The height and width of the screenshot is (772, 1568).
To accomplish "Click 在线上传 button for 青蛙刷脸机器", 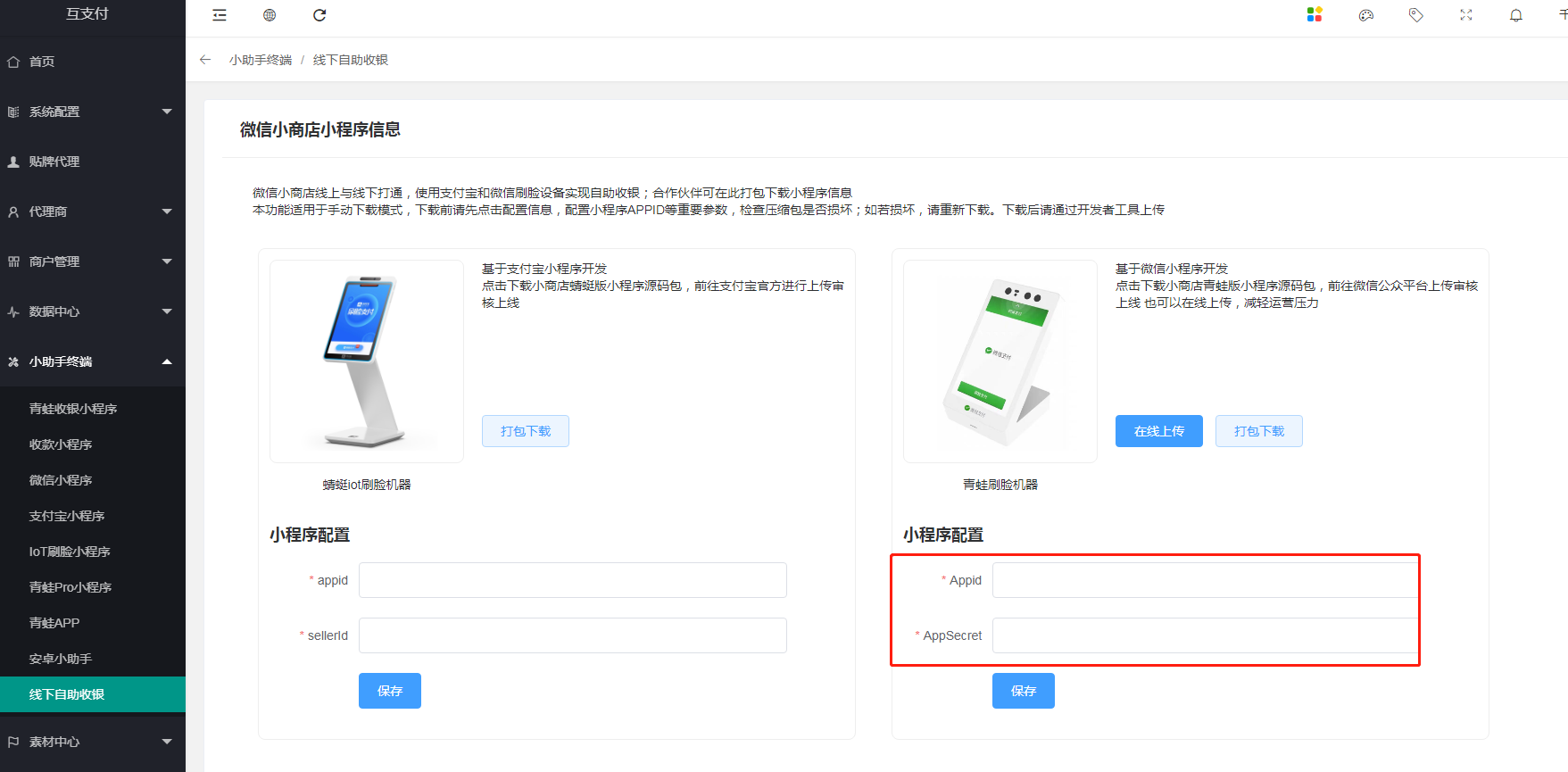I will [x=1159, y=431].
